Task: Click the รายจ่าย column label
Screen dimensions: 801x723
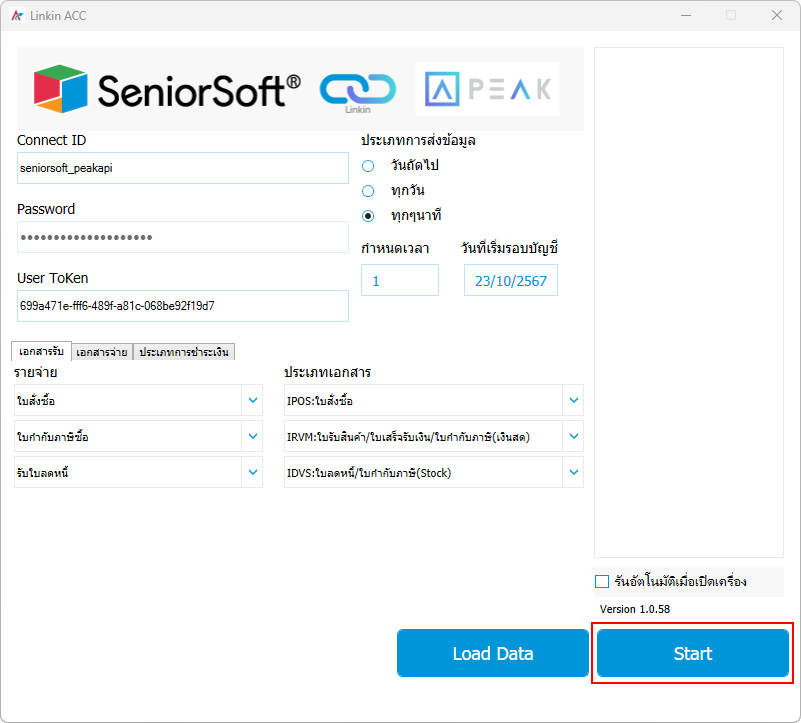Action: (x=35, y=372)
